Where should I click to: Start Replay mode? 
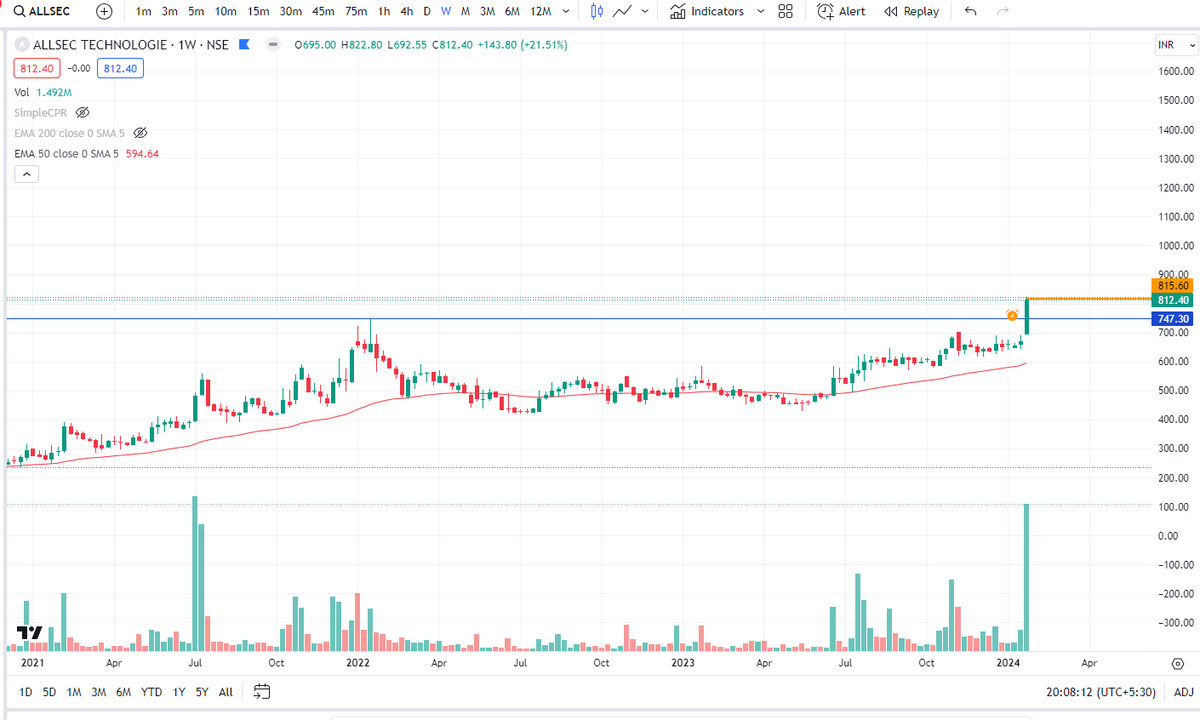[x=911, y=11]
